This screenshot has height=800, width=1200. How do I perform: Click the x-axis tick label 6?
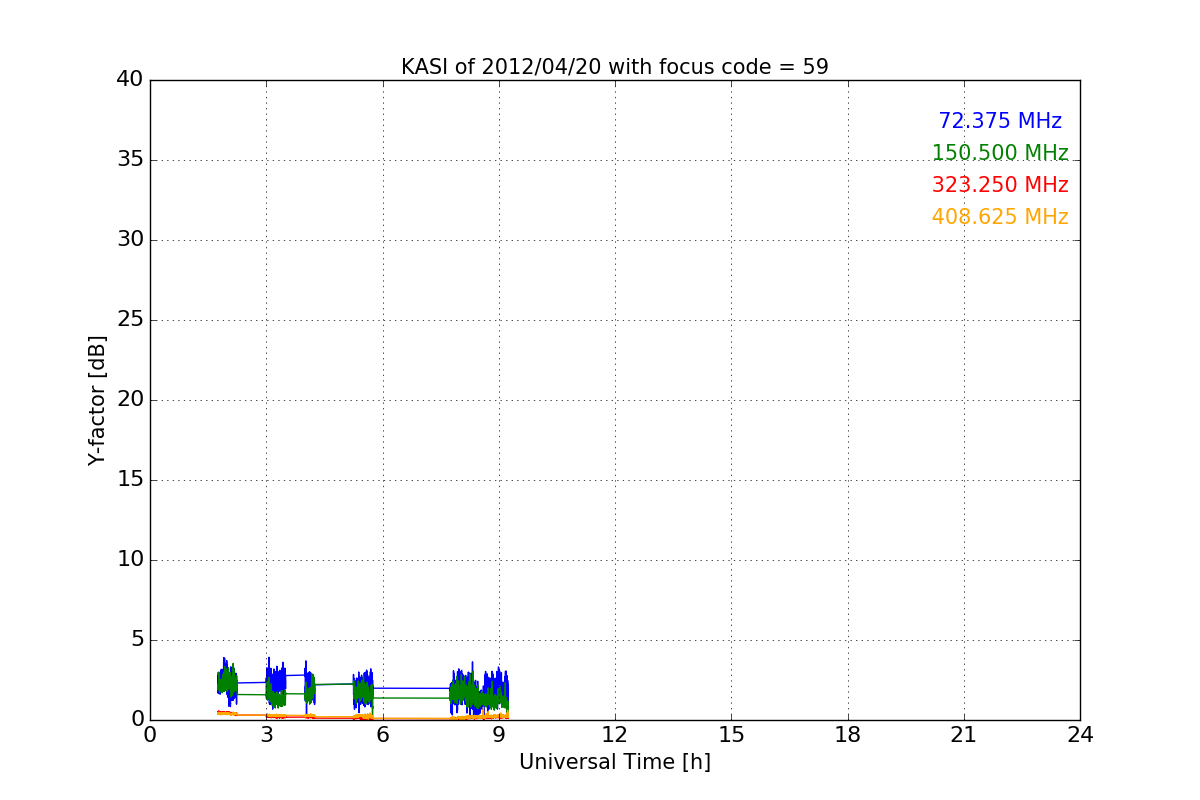(x=383, y=734)
